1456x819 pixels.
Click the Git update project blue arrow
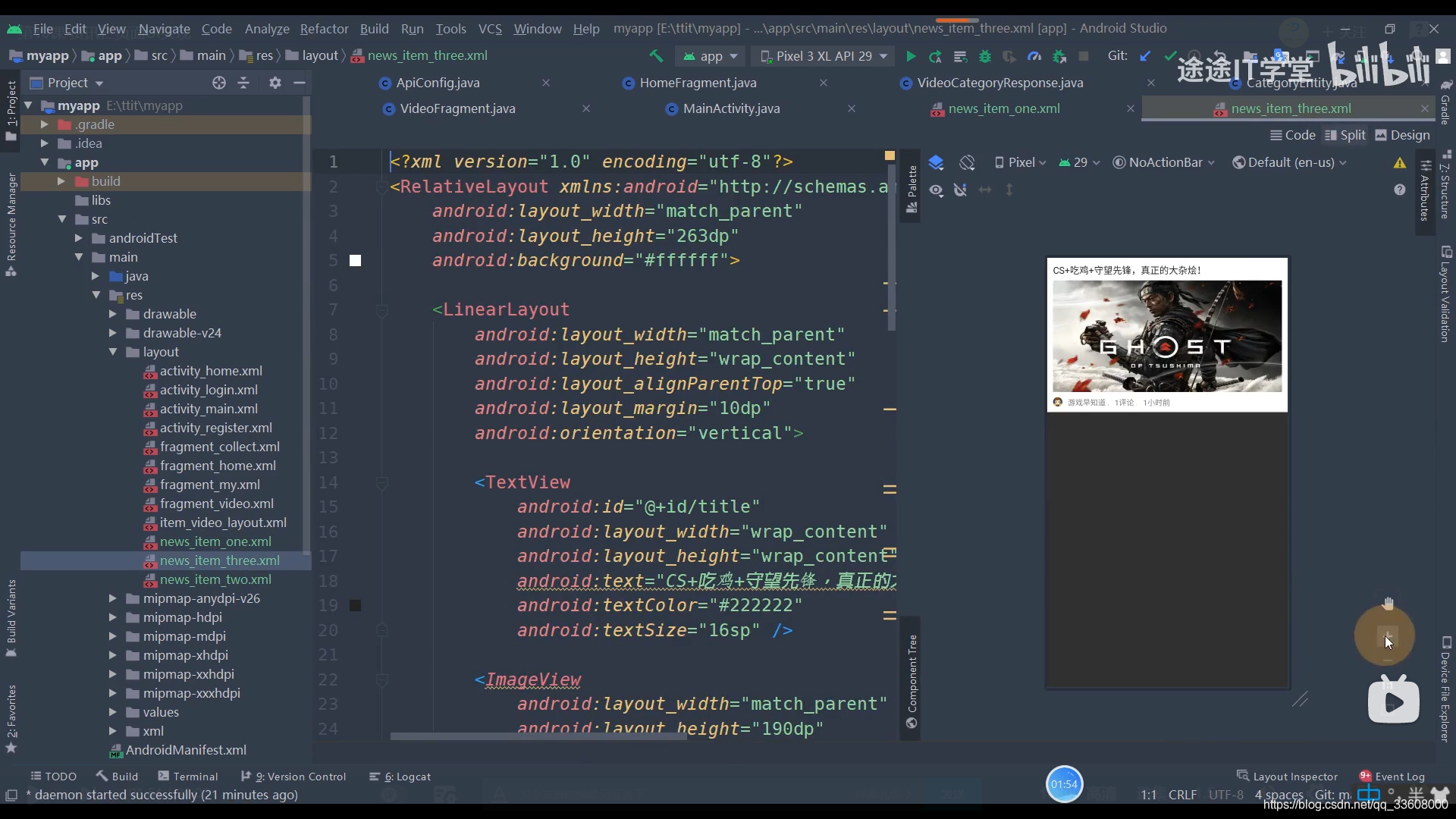click(1145, 55)
